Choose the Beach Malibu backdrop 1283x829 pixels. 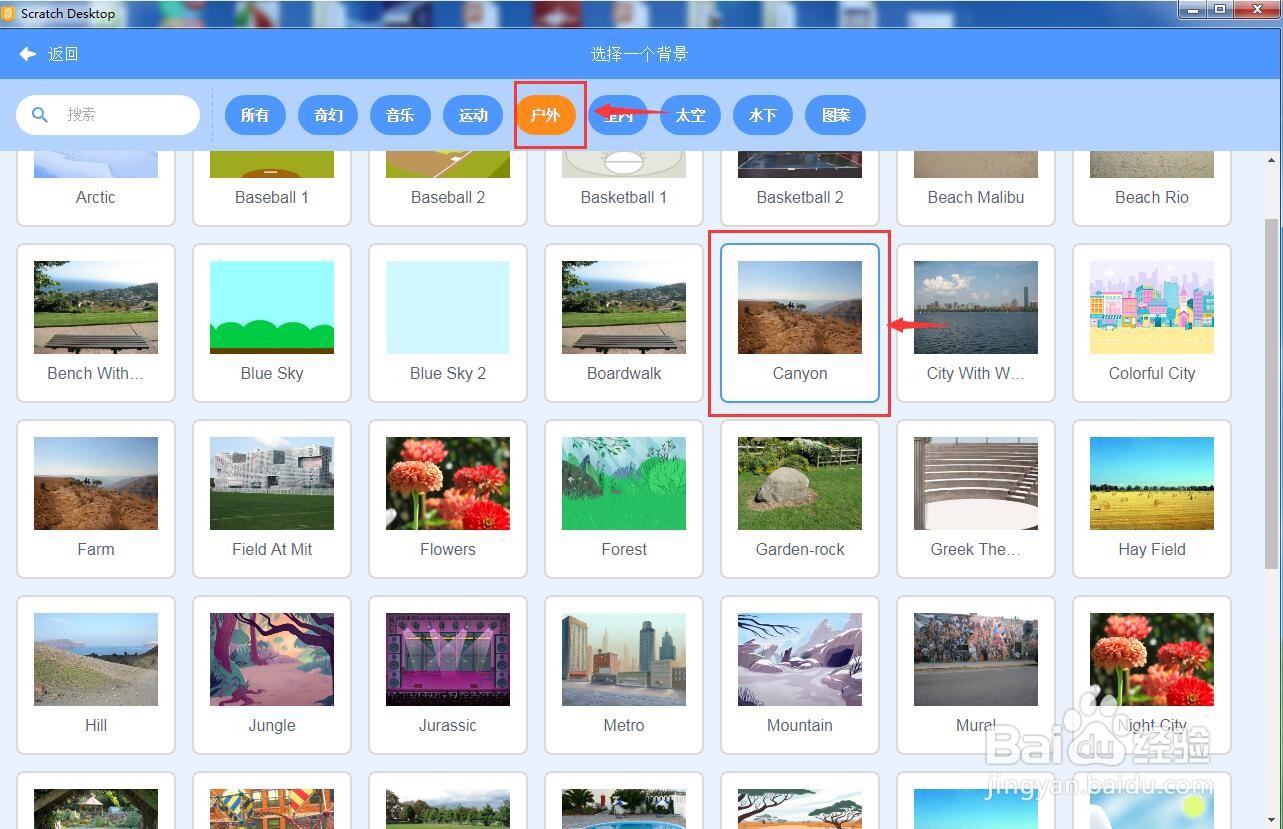point(976,188)
